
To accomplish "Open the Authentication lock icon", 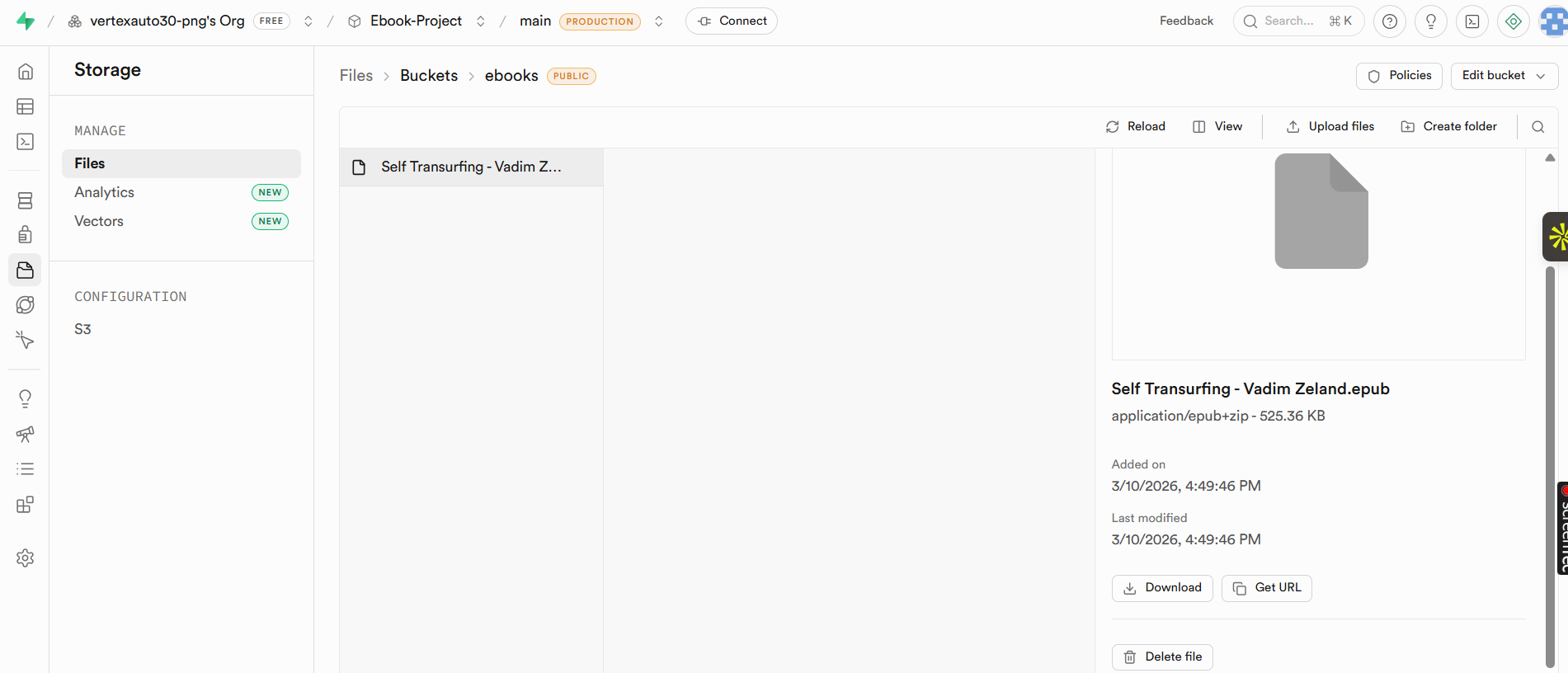I will [26, 235].
